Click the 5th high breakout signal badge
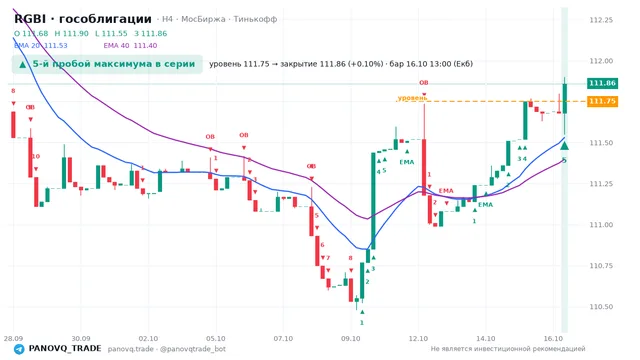Image resolution: width=640 pixels, height=360 pixels. pos(107,64)
